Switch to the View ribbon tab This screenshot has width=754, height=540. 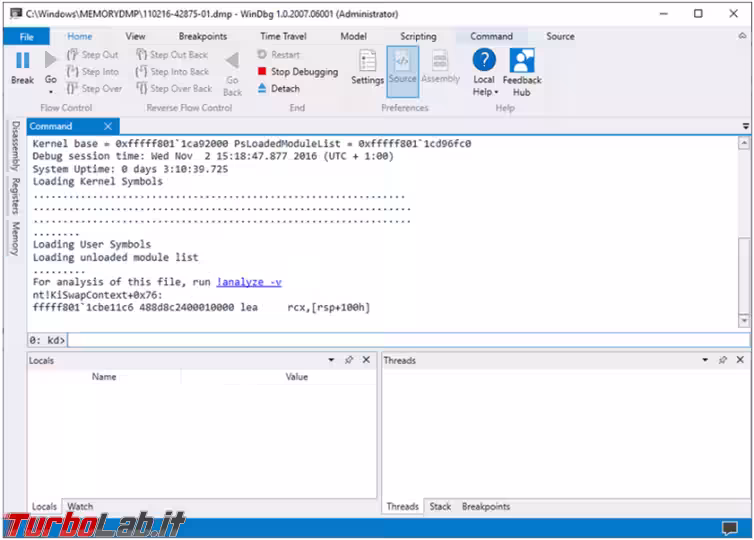135,37
